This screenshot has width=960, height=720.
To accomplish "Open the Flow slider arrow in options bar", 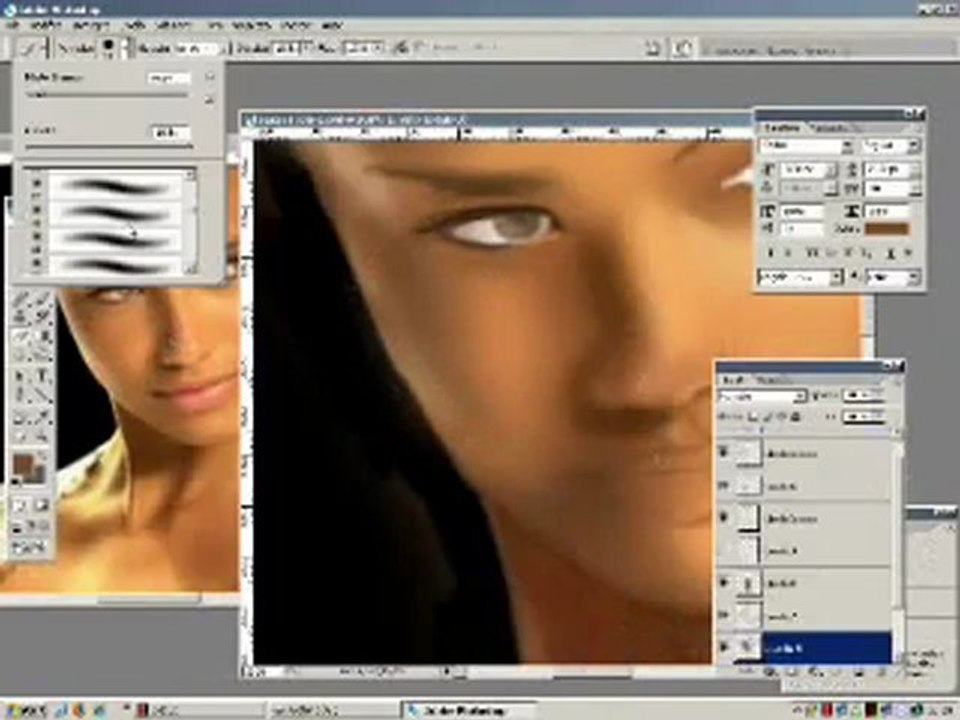I will pos(379,48).
